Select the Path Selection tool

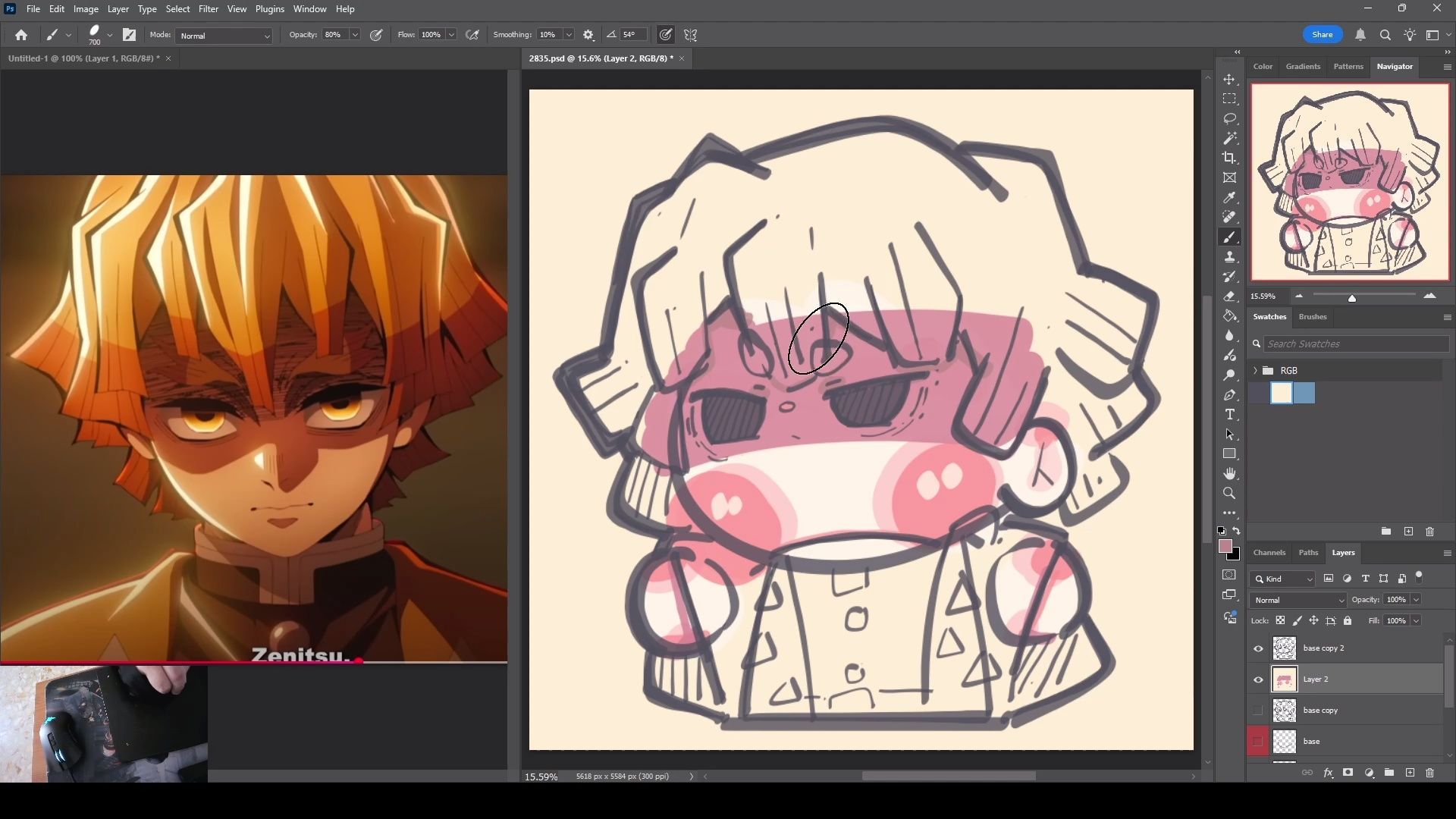point(1229,435)
